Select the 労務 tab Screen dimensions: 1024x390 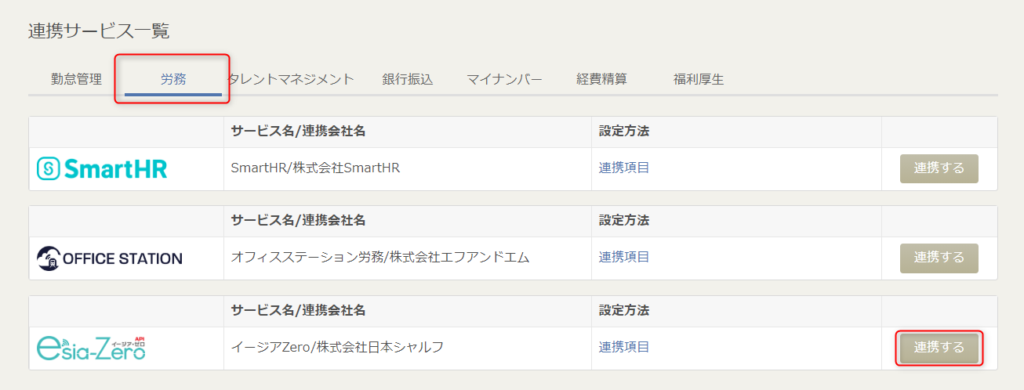click(173, 80)
